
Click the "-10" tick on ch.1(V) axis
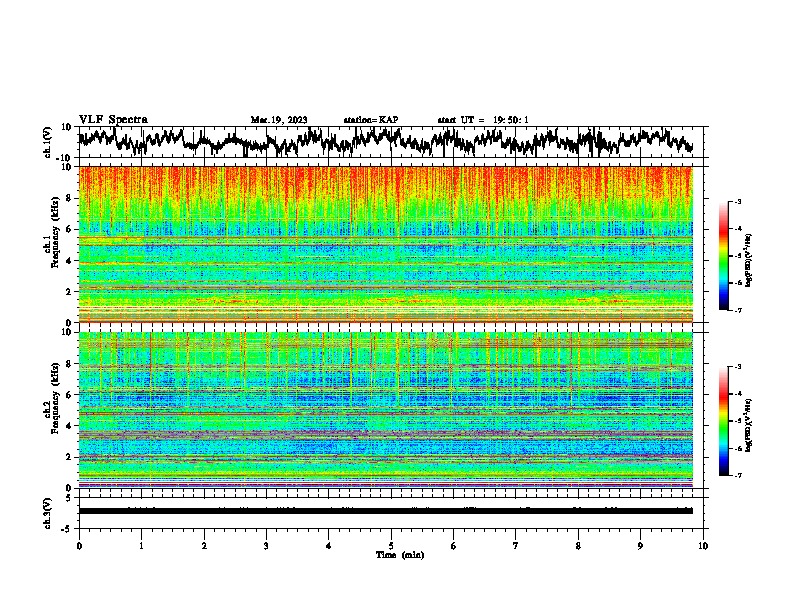coord(65,158)
